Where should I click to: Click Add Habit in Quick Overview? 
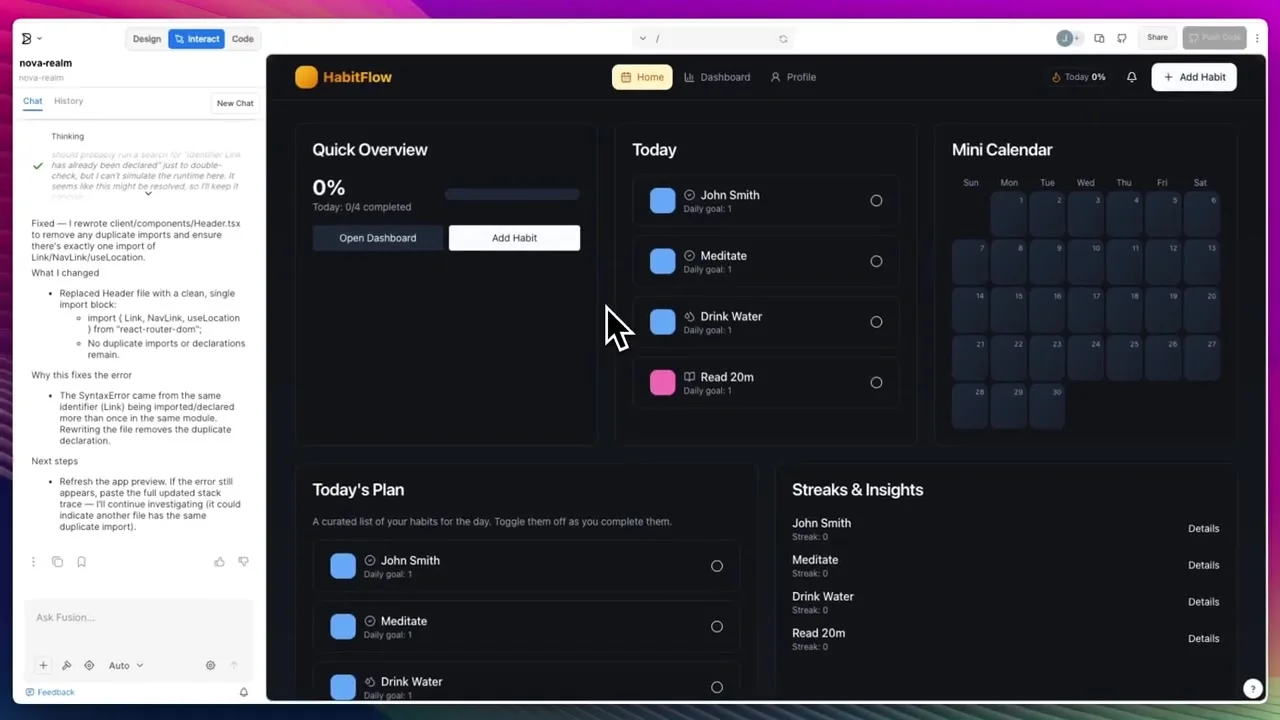[514, 238]
